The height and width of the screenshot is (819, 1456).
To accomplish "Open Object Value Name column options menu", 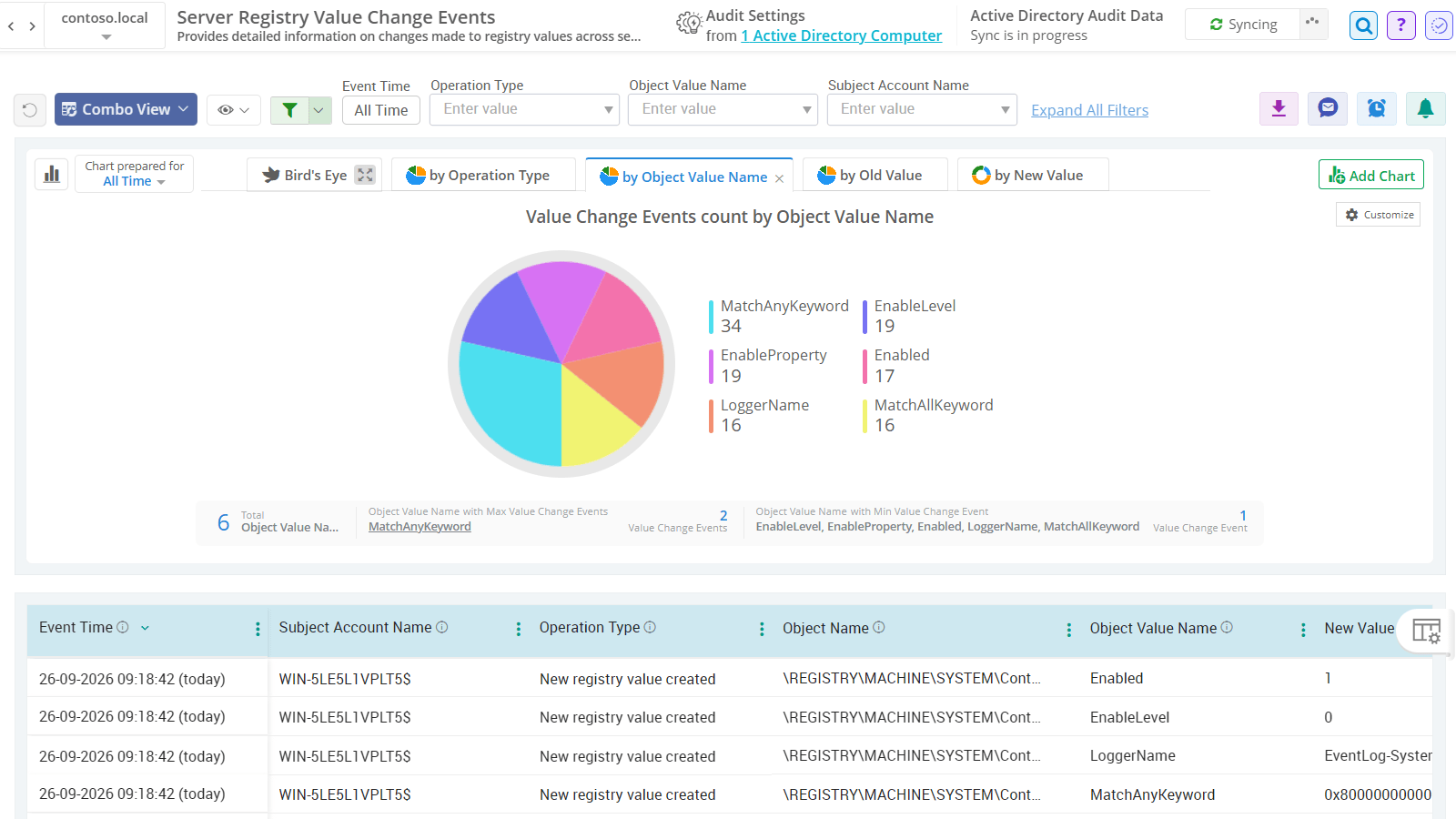I will click(1303, 629).
